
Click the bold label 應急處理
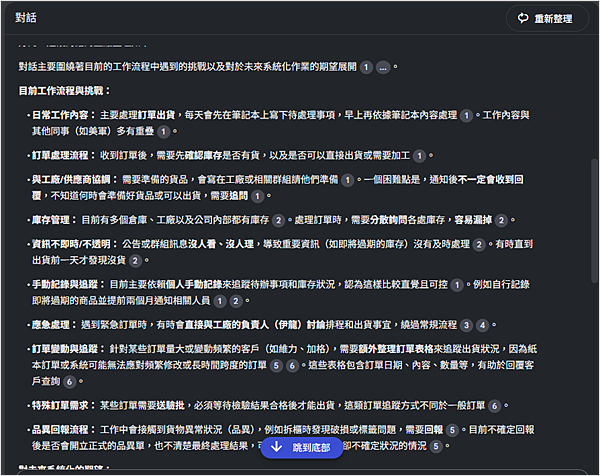[53, 325]
